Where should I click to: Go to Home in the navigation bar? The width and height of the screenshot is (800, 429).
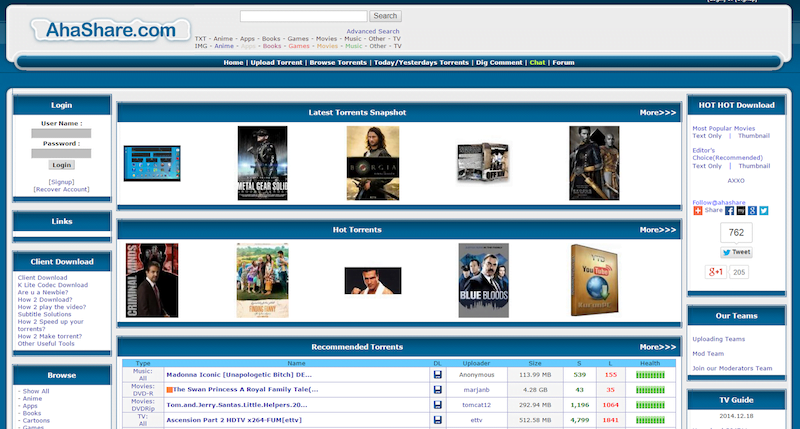coord(233,62)
